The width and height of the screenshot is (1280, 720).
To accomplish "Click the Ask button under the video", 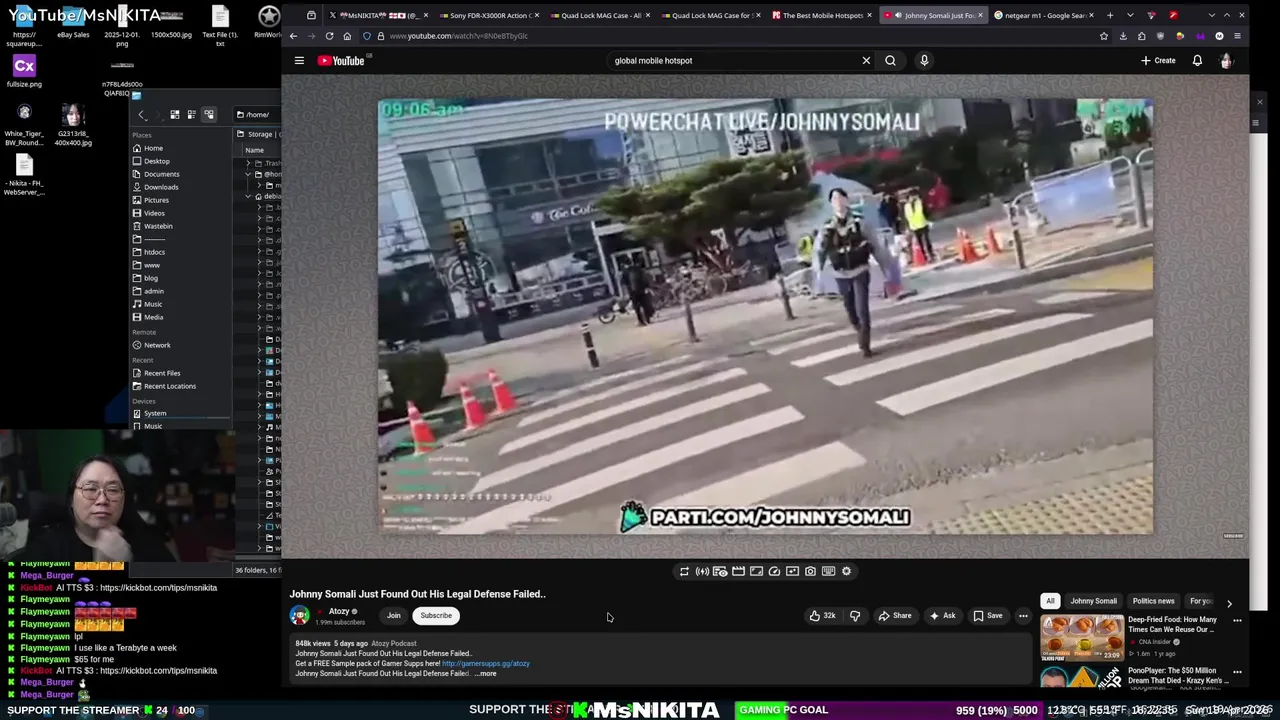I will (x=942, y=616).
